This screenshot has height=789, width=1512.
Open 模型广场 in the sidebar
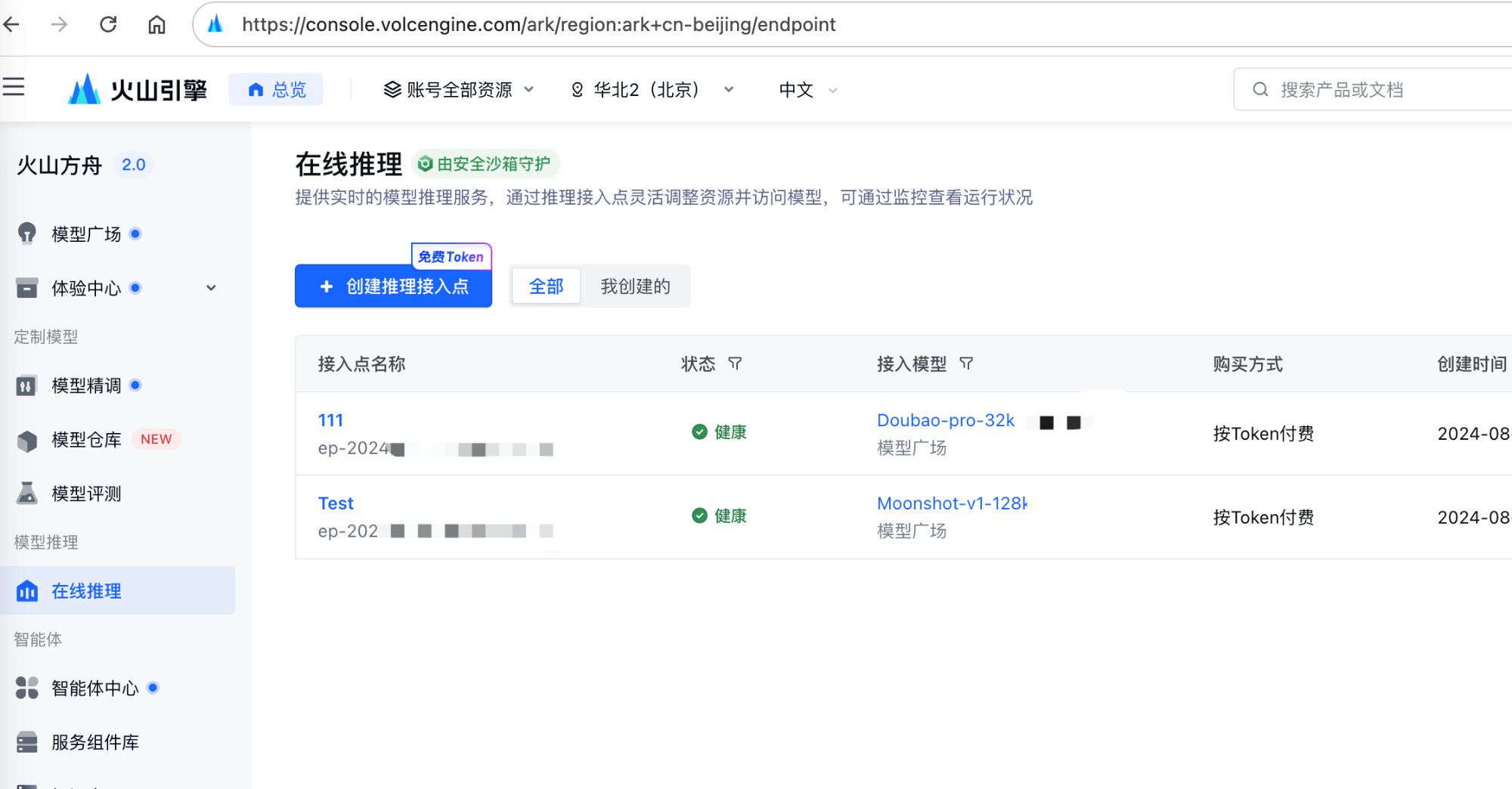tap(86, 234)
